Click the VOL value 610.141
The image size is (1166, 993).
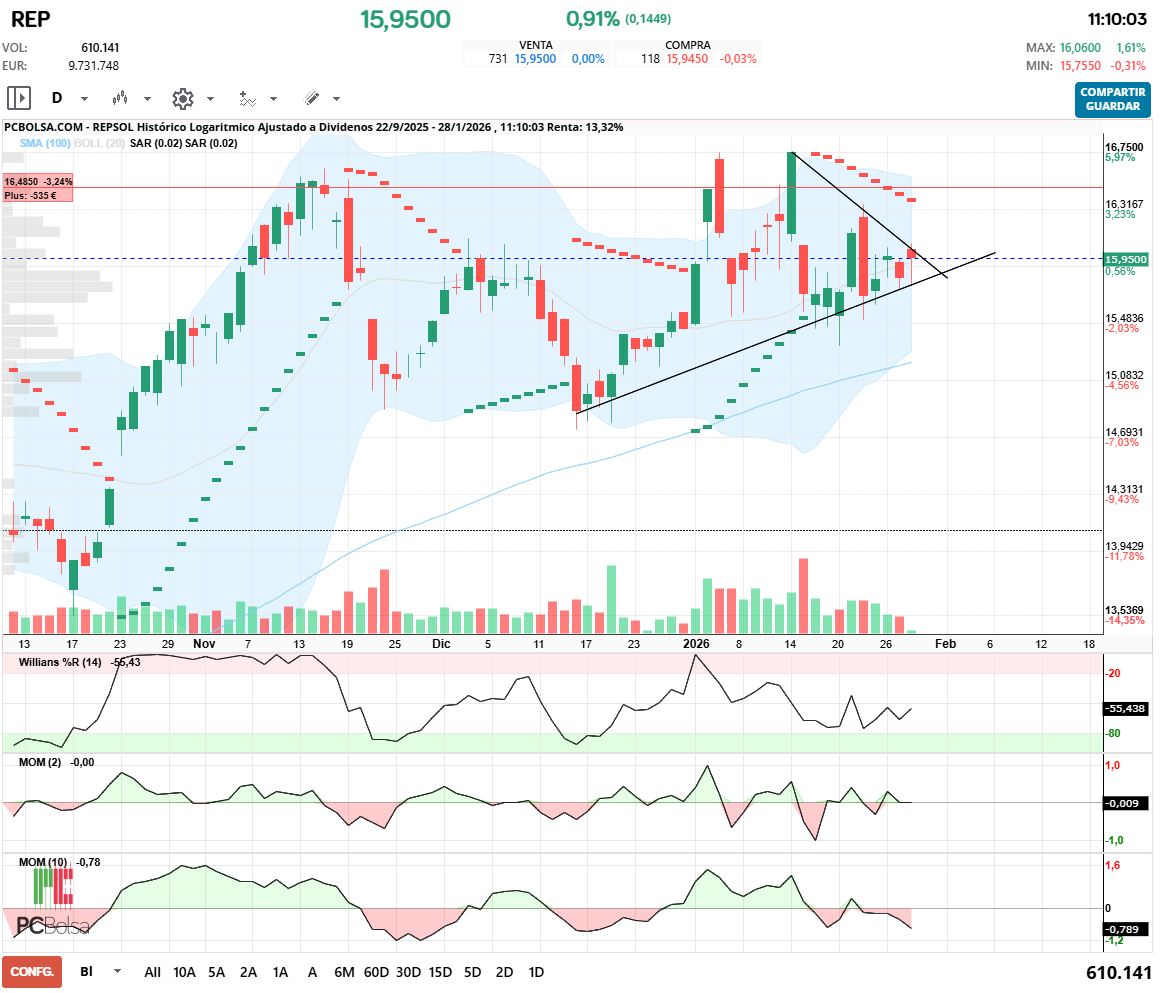point(100,48)
